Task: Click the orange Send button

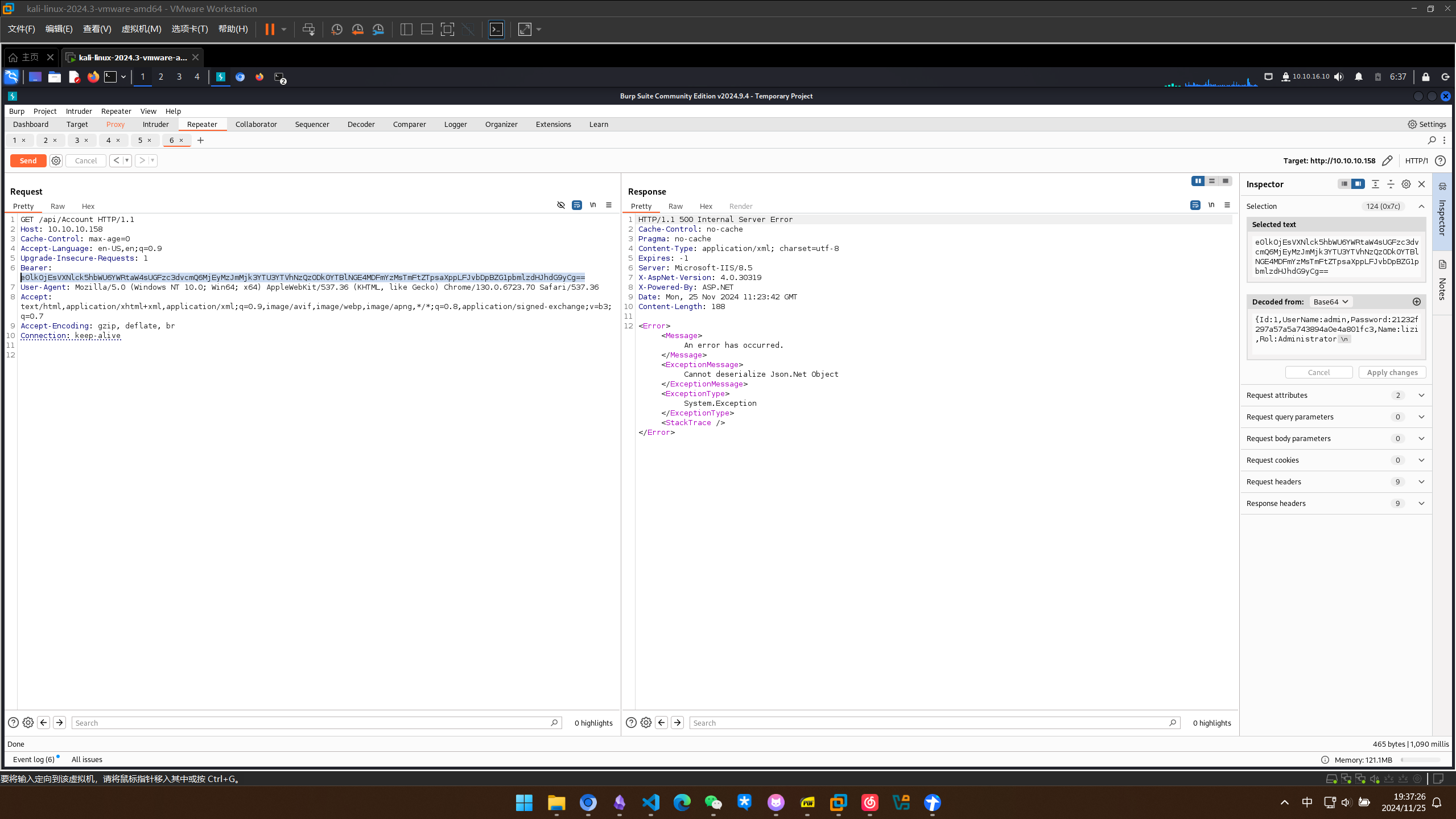Action: 28,160
